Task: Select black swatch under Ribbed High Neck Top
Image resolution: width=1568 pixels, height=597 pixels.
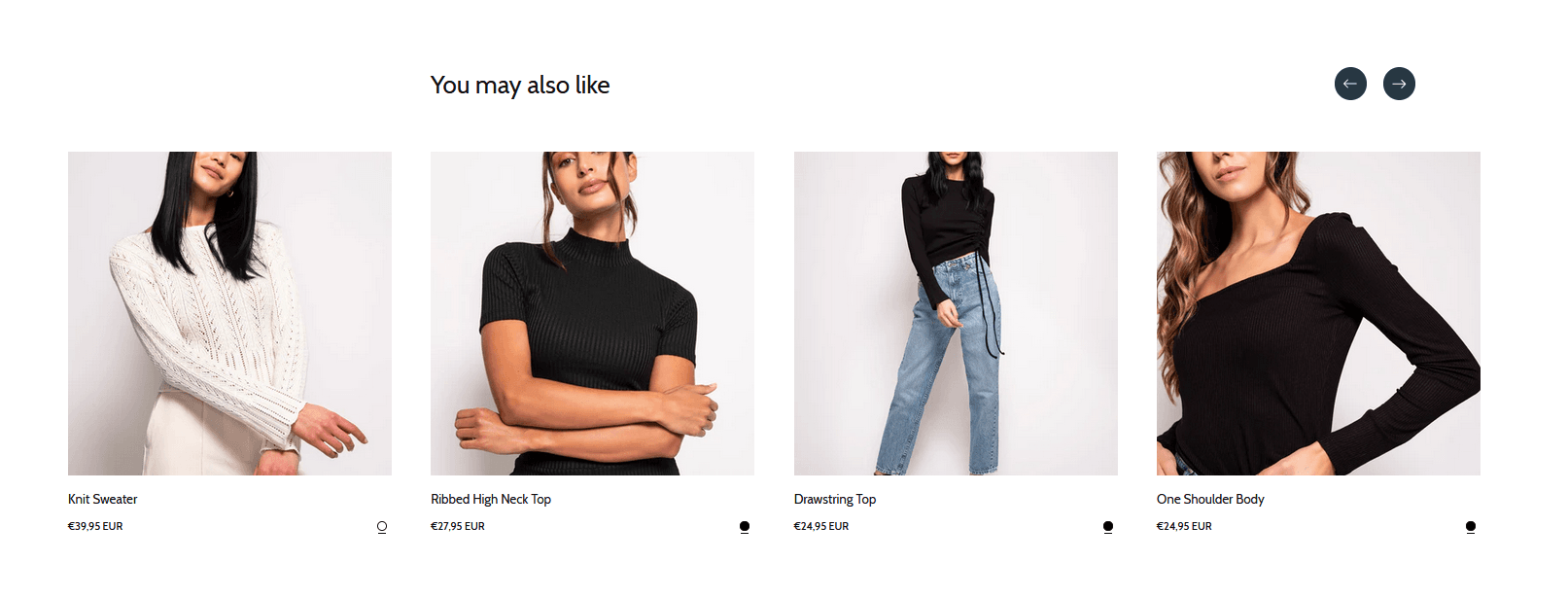Action: click(x=745, y=527)
